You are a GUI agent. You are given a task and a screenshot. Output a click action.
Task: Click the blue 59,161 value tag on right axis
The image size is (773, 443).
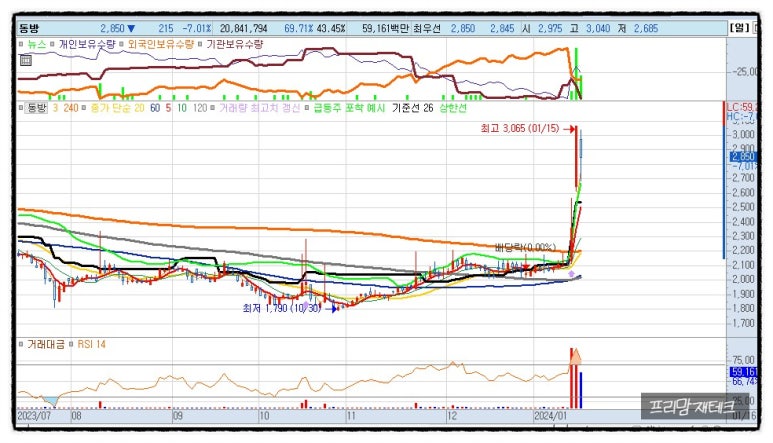pos(743,372)
